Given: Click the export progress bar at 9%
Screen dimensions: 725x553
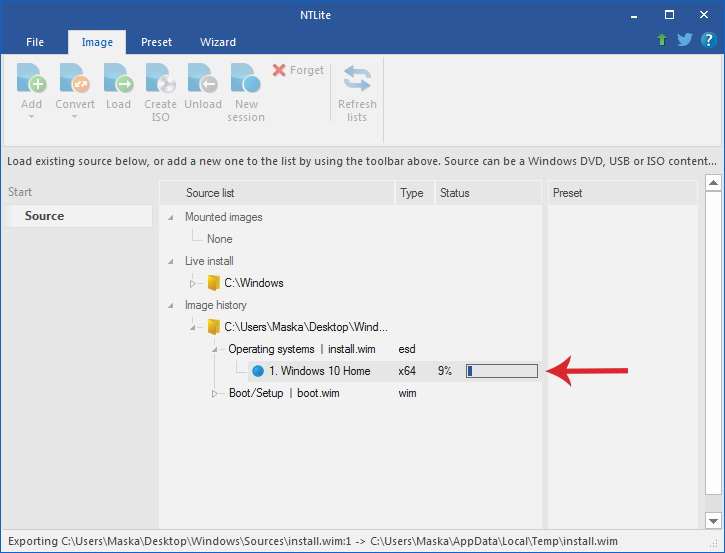Looking at the screenshot, I should pyautogui.click(x=502, y=371).
